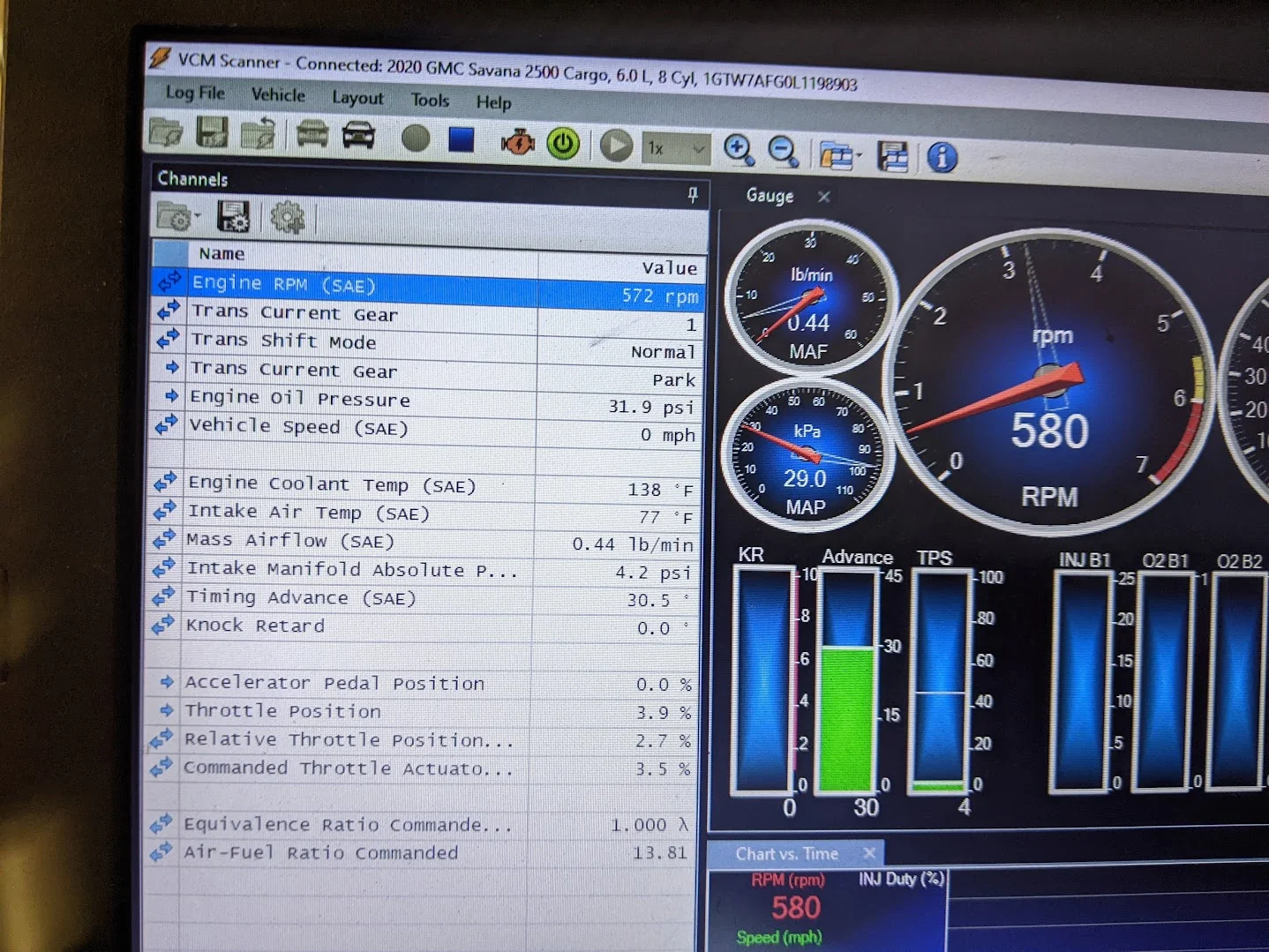
Task: Open the Log File menu
Action: point(195,93)
